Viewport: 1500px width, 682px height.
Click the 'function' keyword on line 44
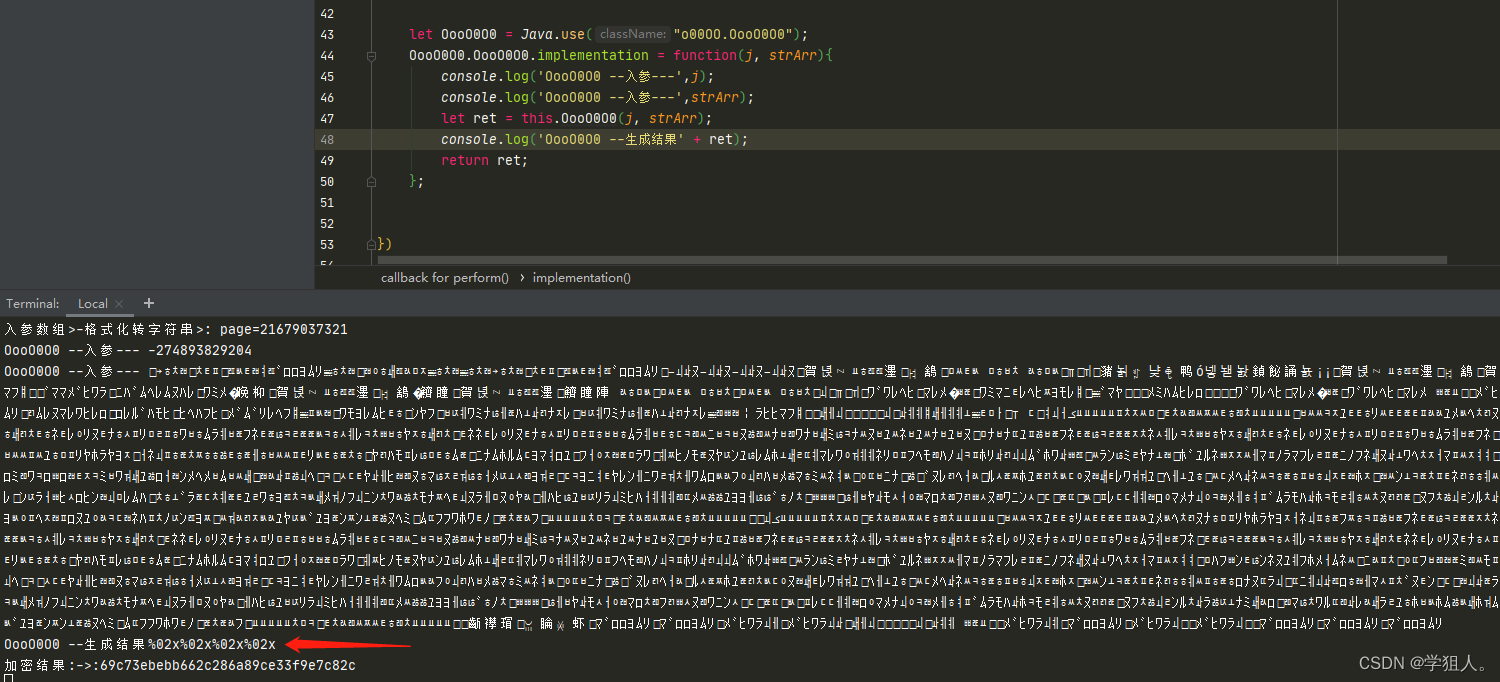pyautogui.click(x=705, y=55)
